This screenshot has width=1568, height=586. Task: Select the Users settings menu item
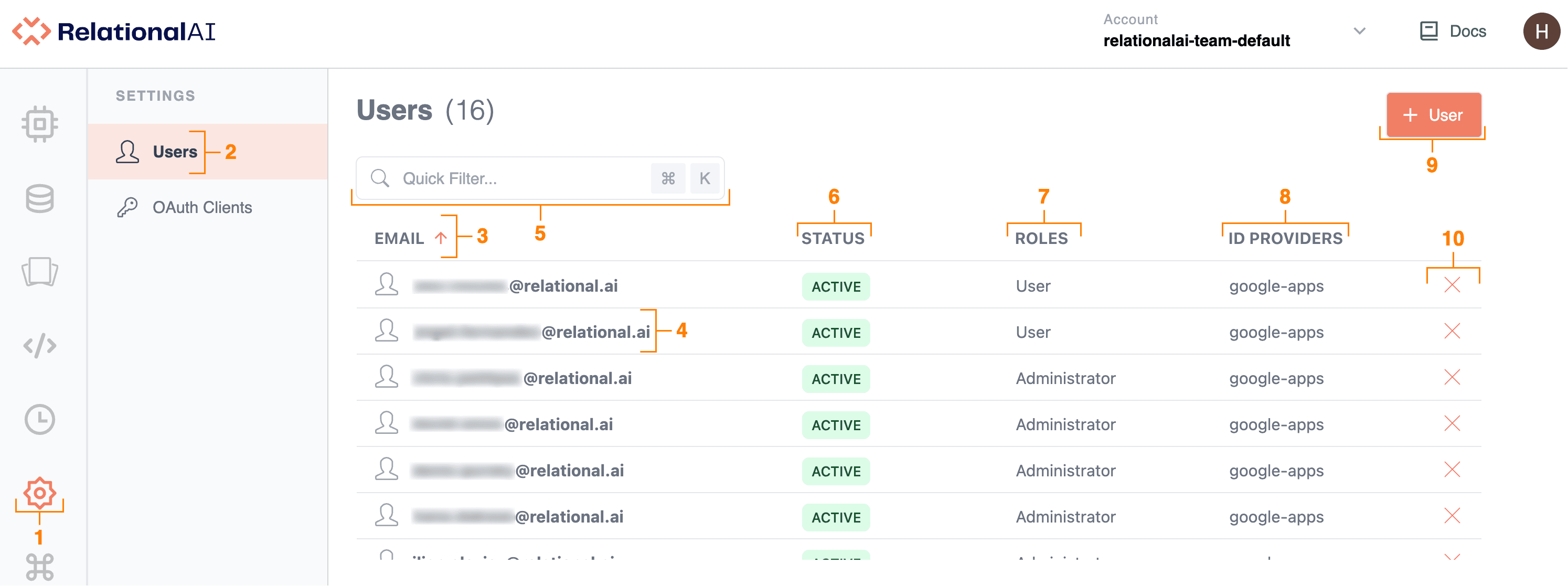click(175, 152)
